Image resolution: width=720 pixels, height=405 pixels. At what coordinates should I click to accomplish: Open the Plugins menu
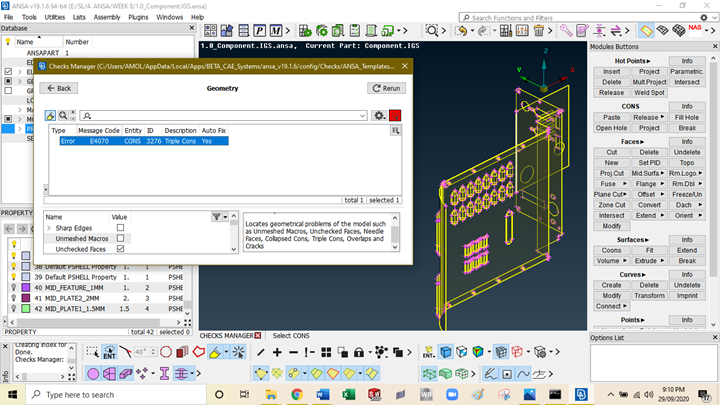138,17
